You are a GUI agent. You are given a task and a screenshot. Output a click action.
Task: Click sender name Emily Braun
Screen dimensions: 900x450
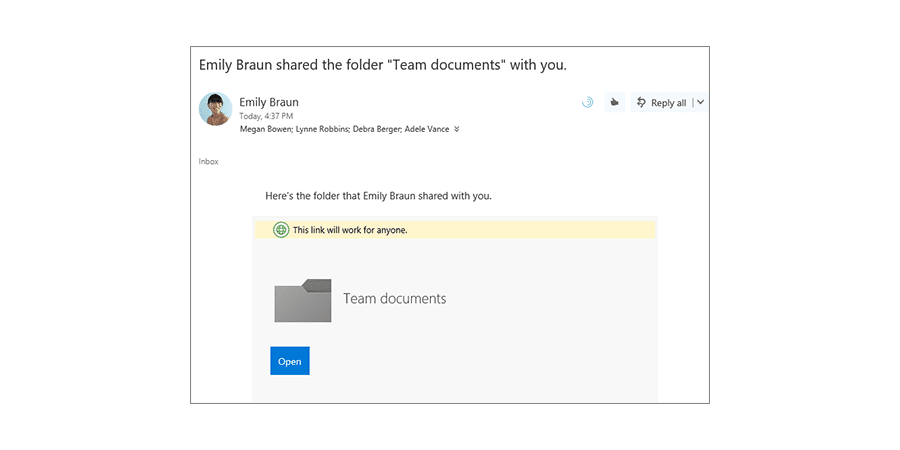269,103
